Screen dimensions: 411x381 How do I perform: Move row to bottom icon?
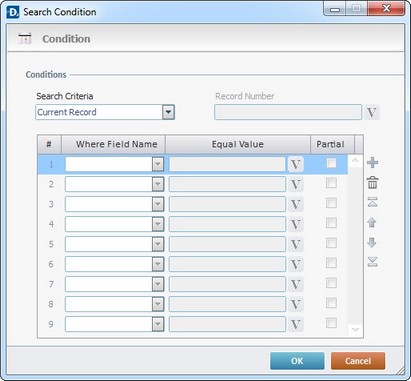click(x=372, y=262)
